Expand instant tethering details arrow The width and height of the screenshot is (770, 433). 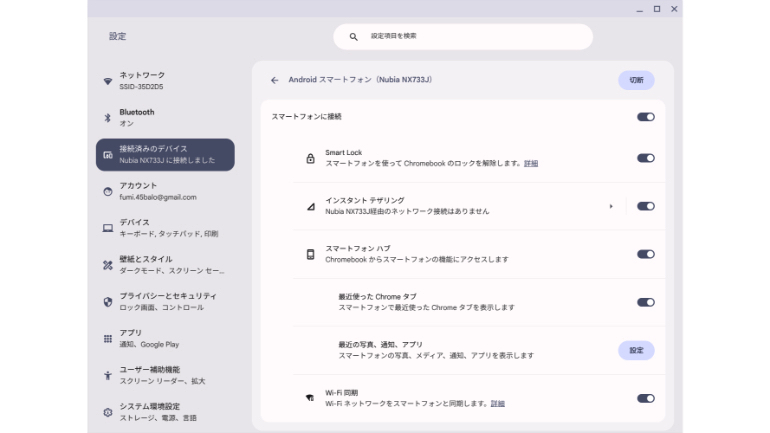coord(611,206)
